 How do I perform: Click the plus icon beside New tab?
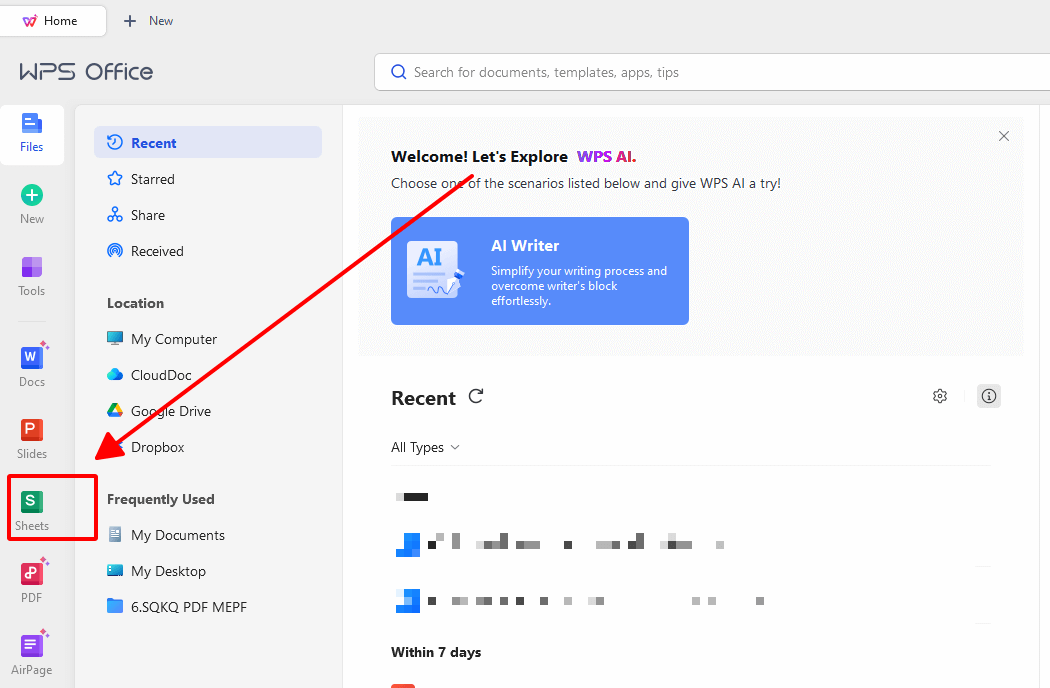pos(130,21)
